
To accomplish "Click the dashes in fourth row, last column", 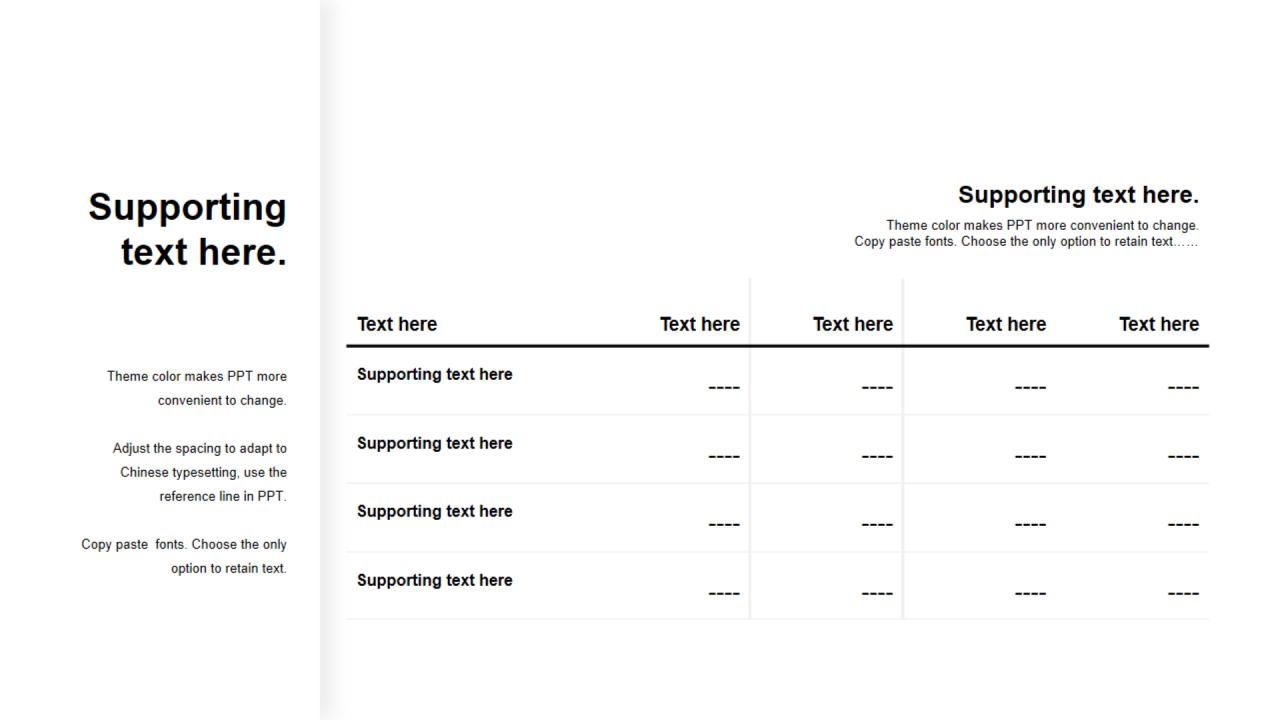I will (x=1183, y=593).
